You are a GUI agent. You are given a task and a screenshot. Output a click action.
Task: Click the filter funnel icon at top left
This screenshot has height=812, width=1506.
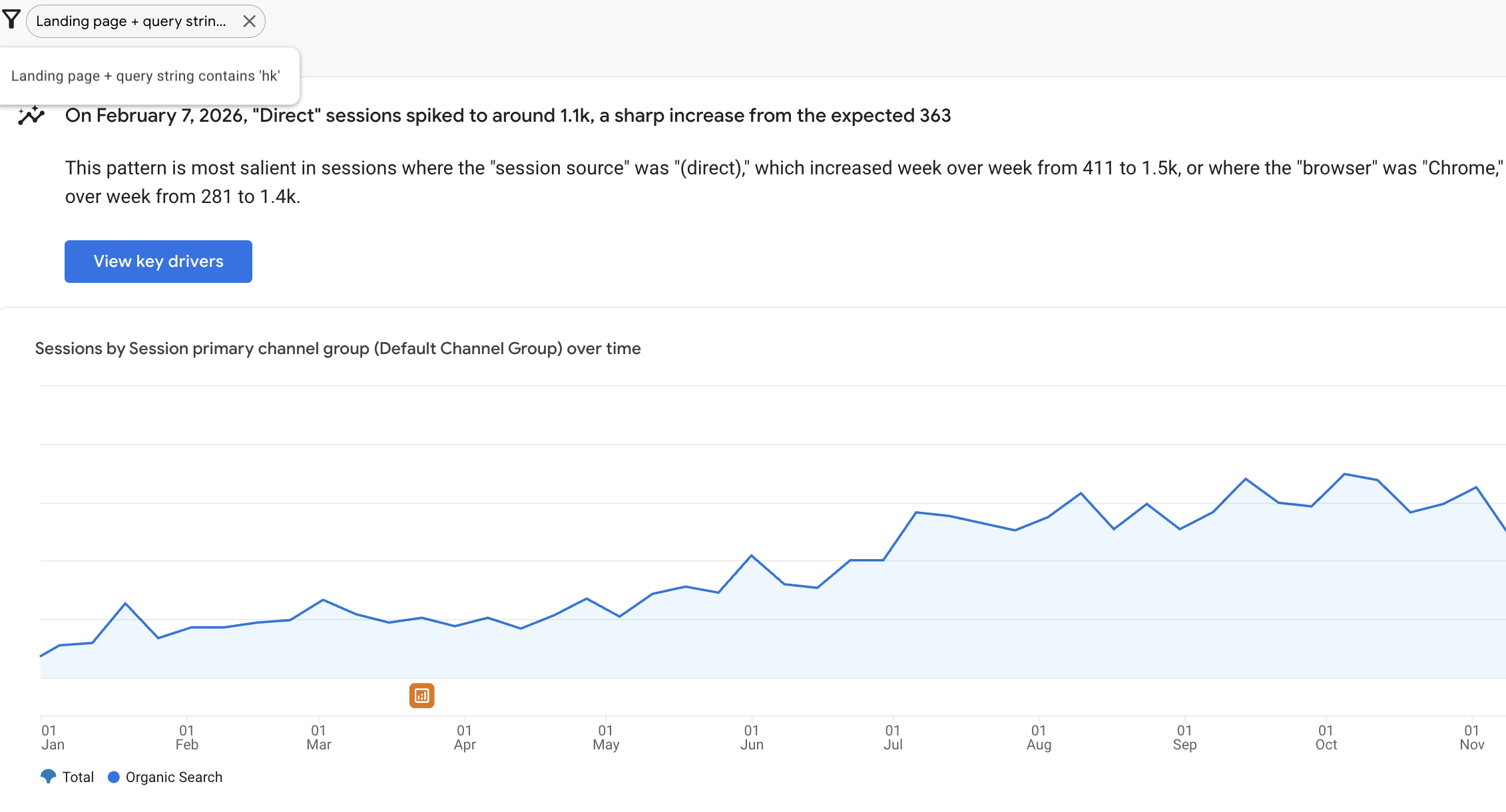click(11, 20)
